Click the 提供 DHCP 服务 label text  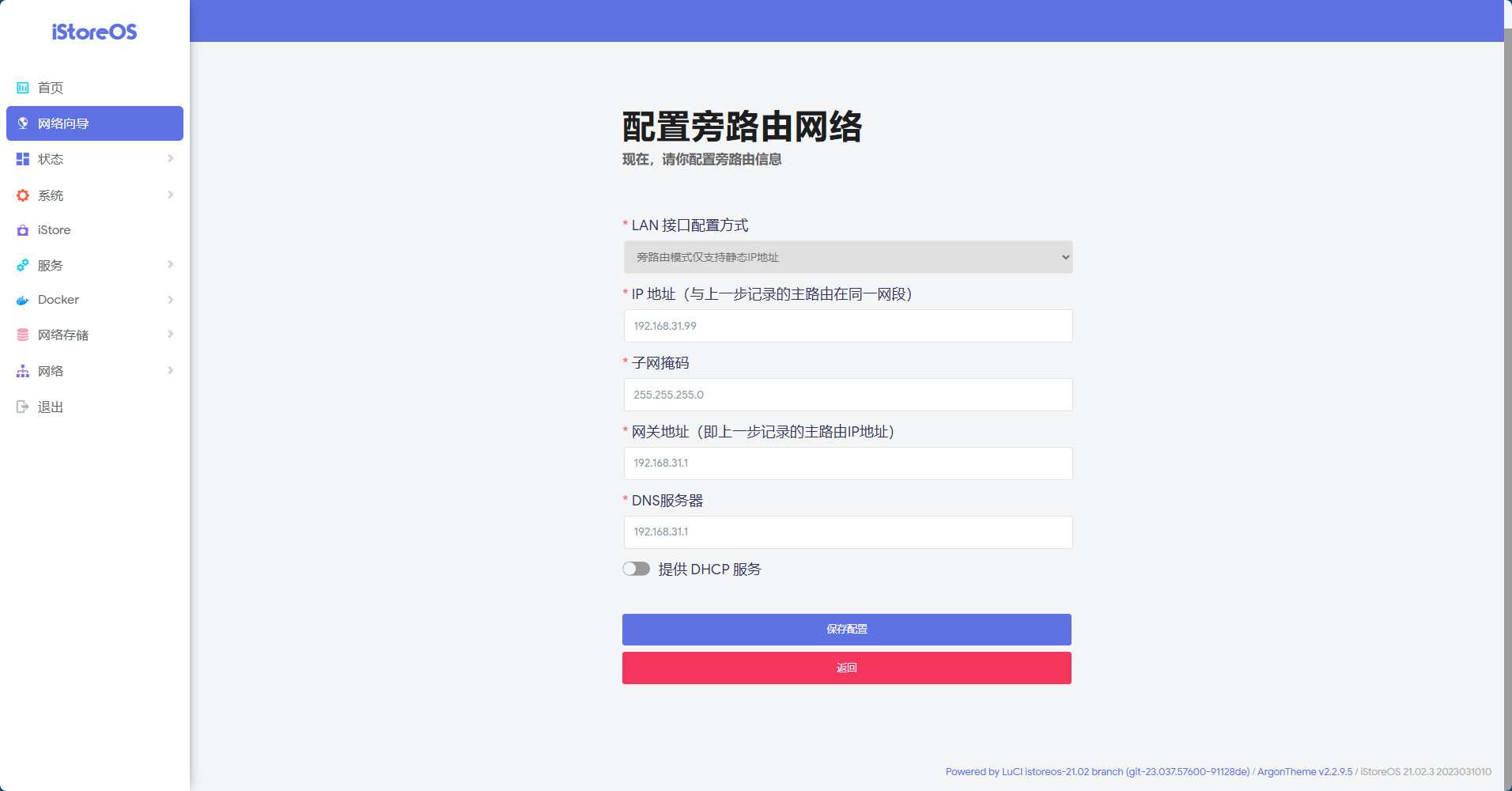(709, 570)
